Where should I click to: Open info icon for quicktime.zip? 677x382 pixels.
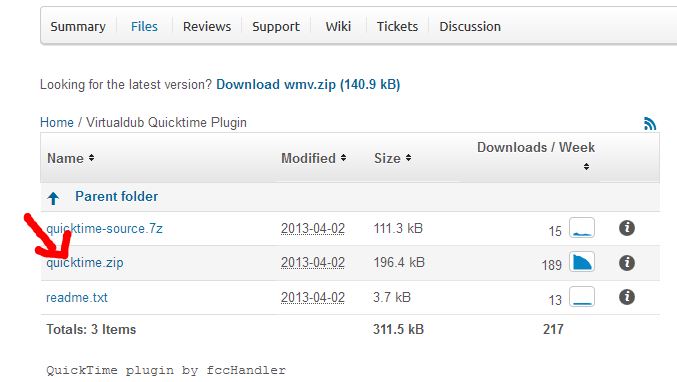pyautogui.click(x=626, y=262)
